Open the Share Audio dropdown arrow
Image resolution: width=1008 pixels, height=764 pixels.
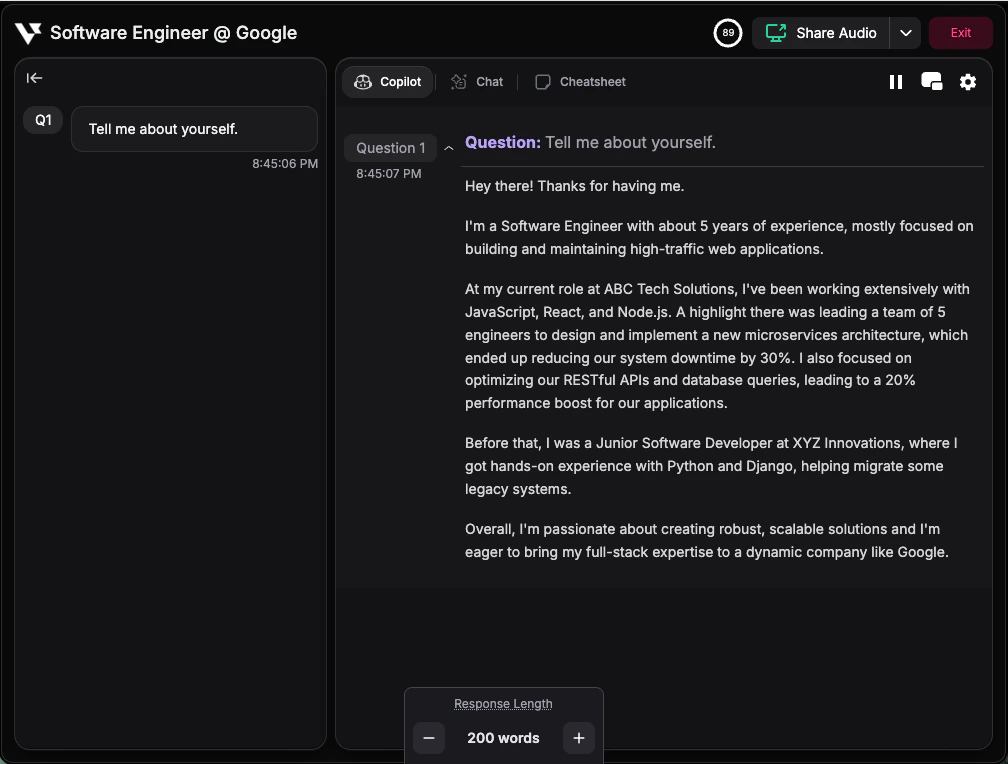point(905,33)
